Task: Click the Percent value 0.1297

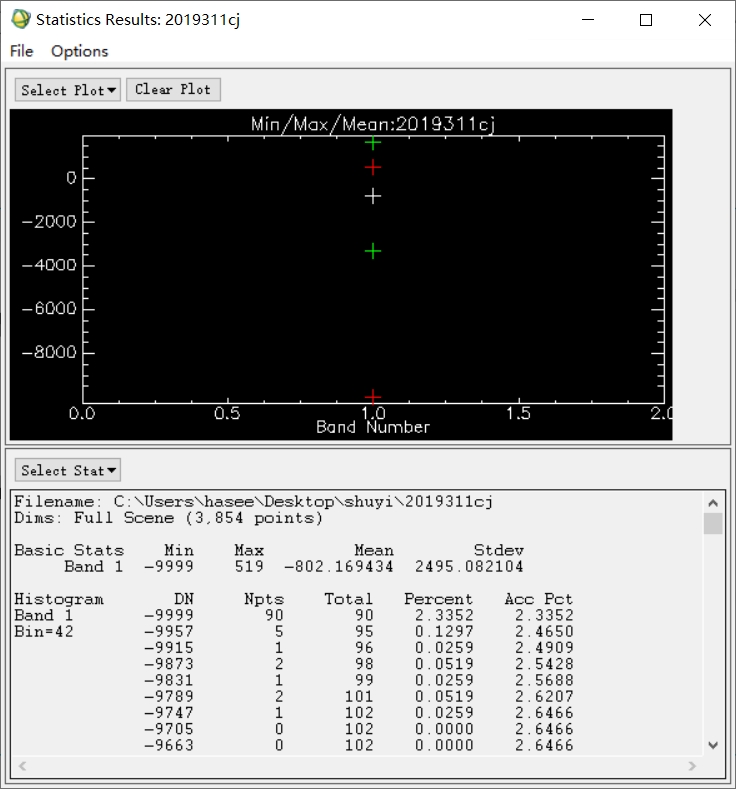Action: [x=444, y=632]
